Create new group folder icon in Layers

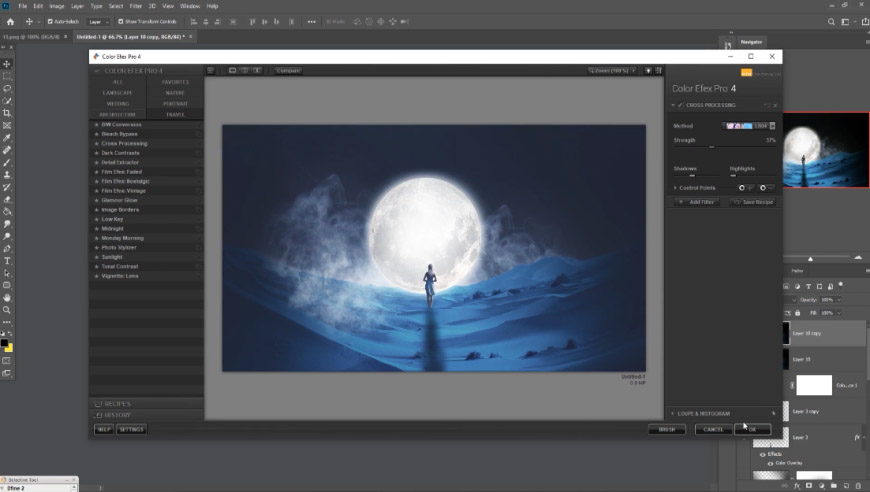click(x=834, y=486)
